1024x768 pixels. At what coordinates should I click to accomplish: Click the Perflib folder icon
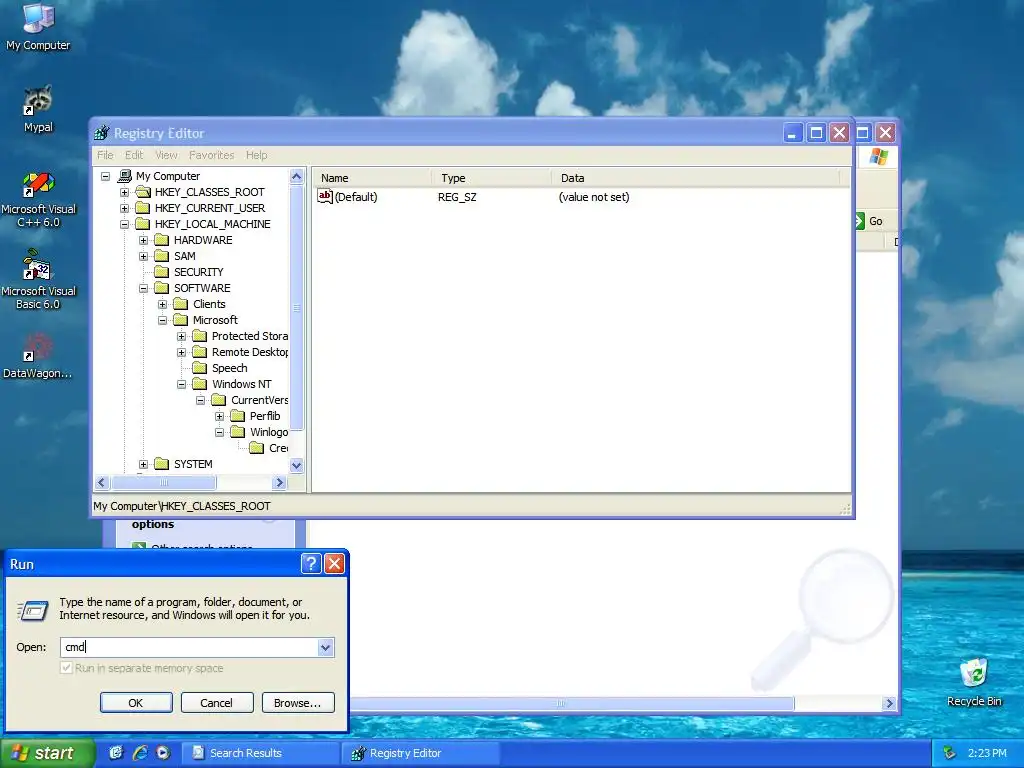tap(238, 416)
